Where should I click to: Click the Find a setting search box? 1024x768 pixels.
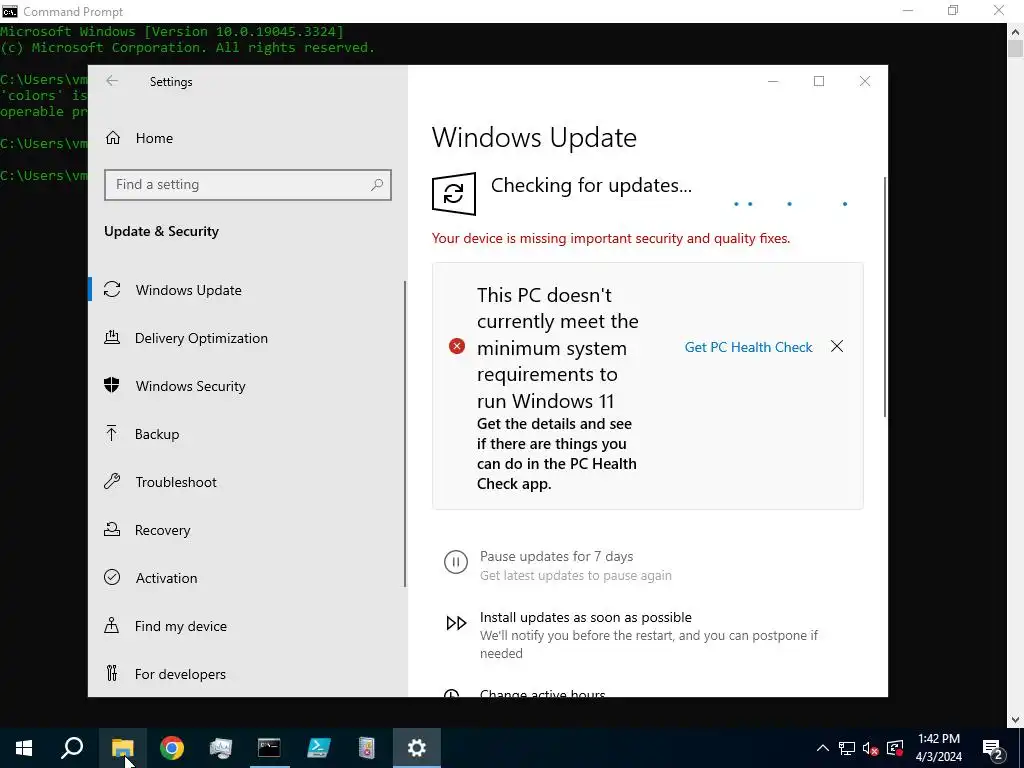coord(248,185)
